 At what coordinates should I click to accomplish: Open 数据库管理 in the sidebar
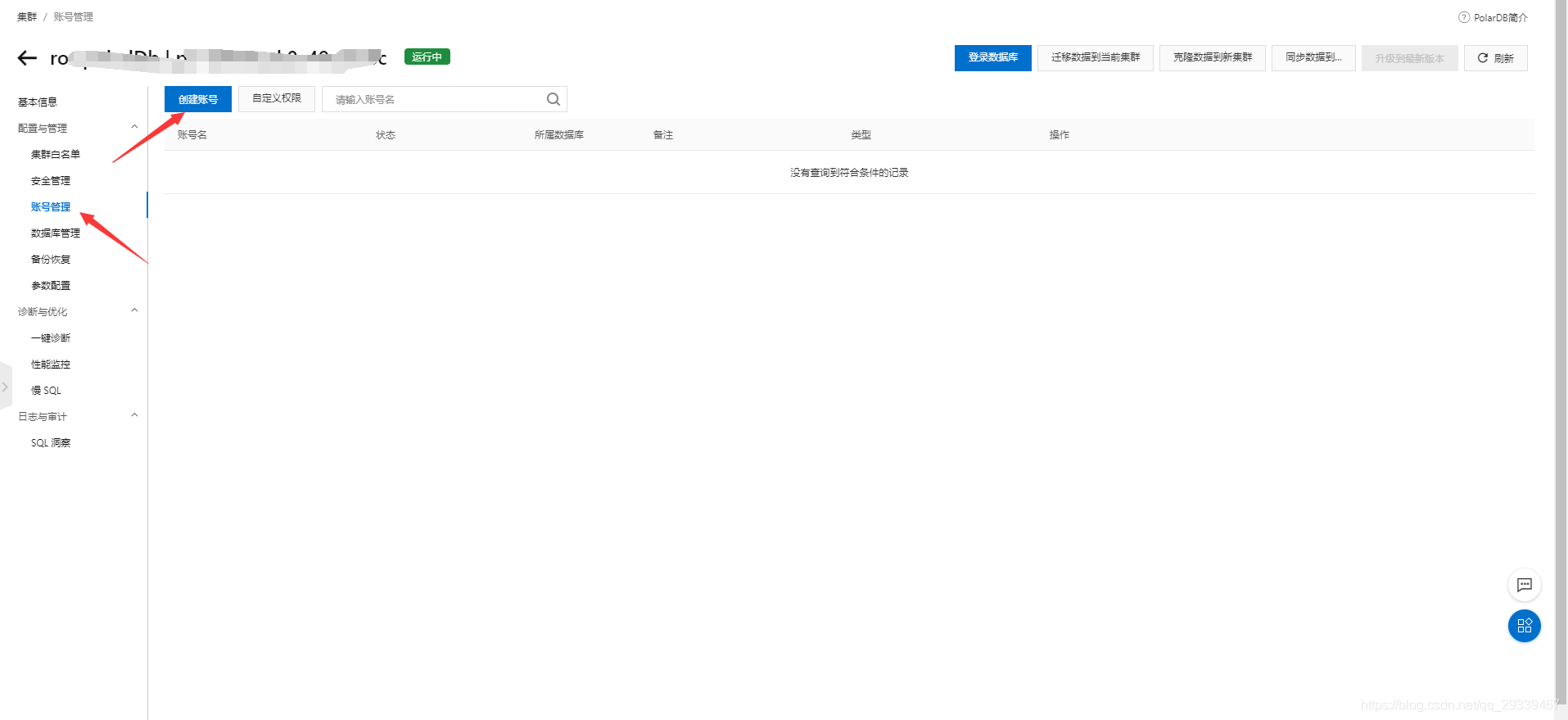point(56,233)
